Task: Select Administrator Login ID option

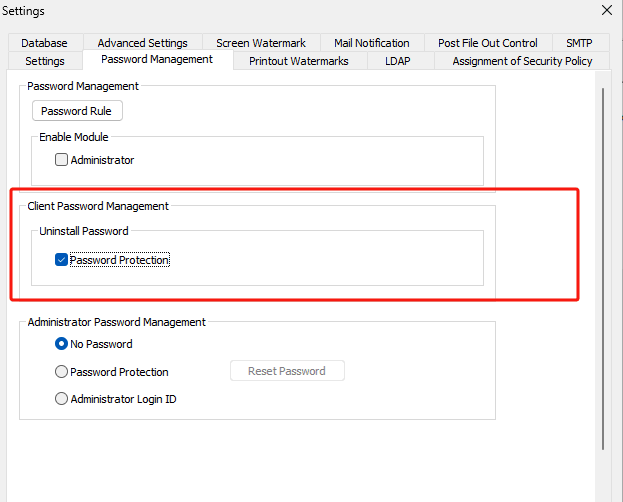Action: pos(62,399)
